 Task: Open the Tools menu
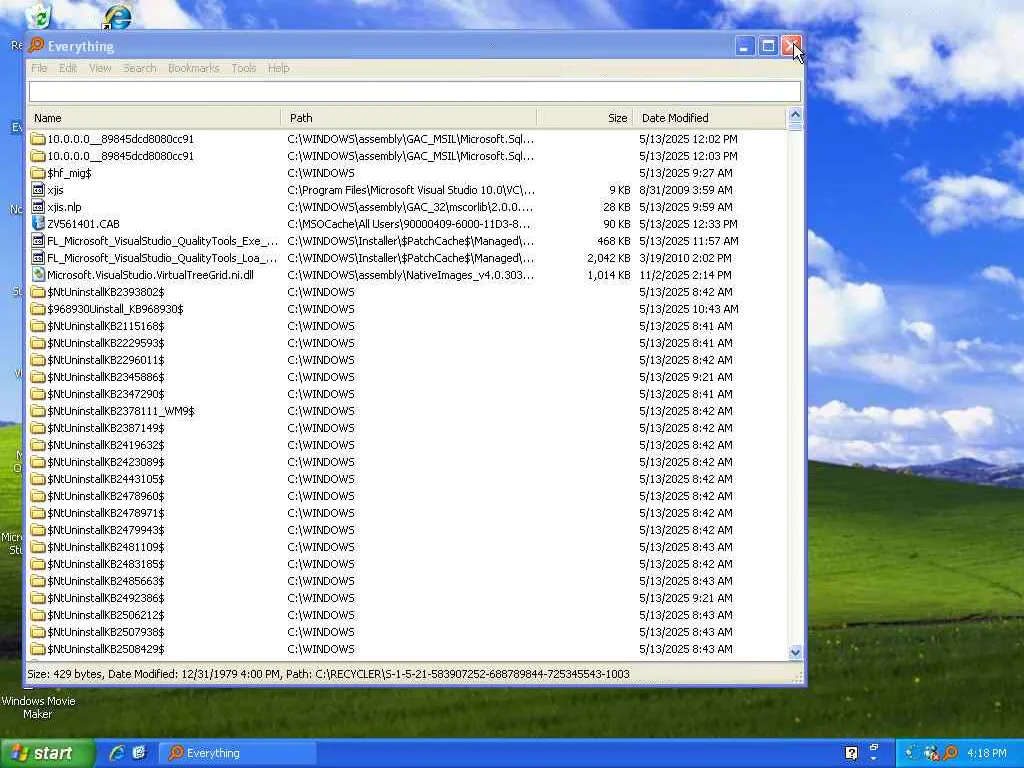tap(244, 68)
